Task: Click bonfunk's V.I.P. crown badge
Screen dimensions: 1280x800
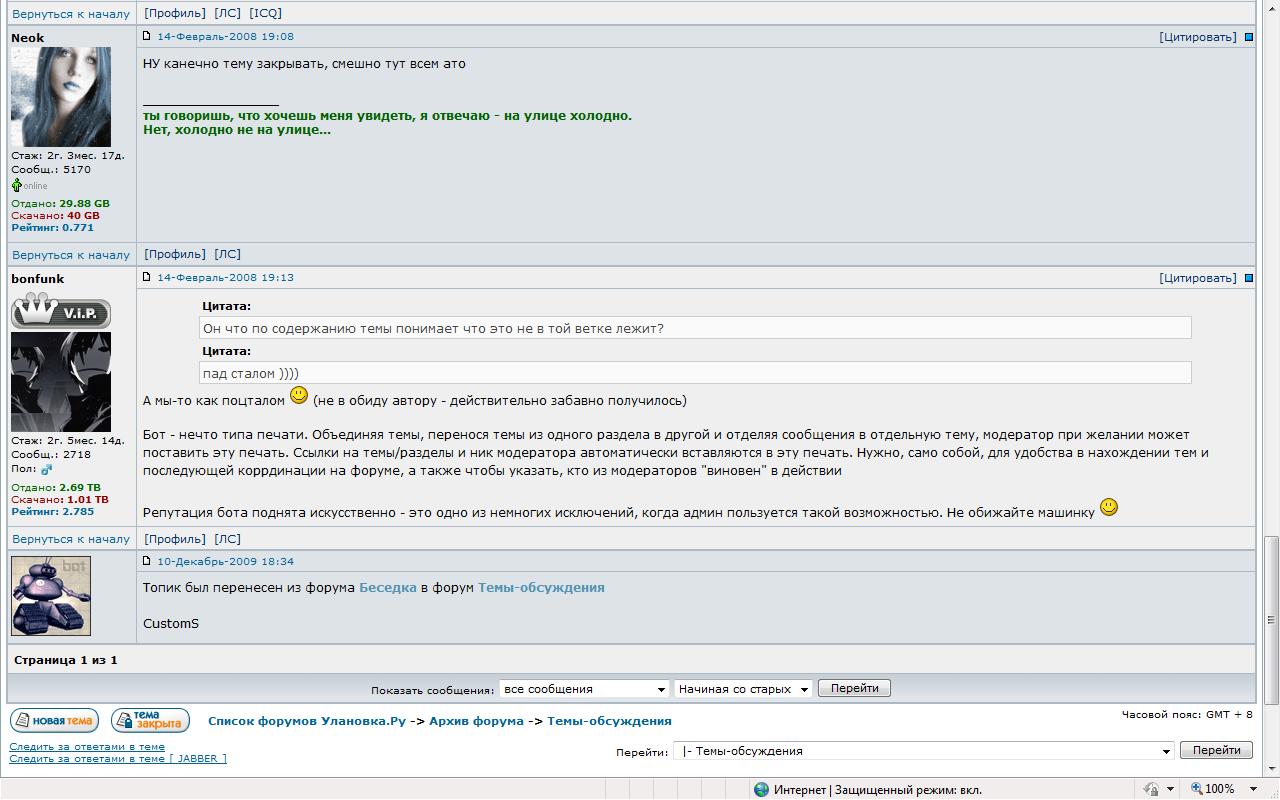Action: (x=60, y=311)
